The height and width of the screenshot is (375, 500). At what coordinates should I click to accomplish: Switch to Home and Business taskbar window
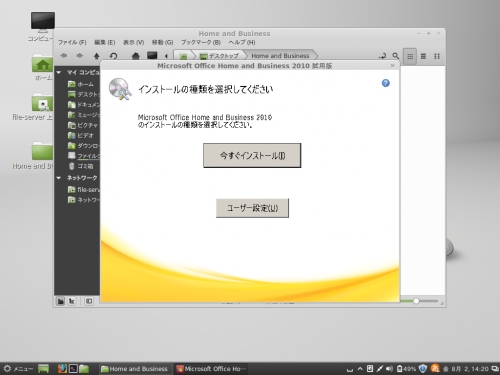(x=135, y=369)
